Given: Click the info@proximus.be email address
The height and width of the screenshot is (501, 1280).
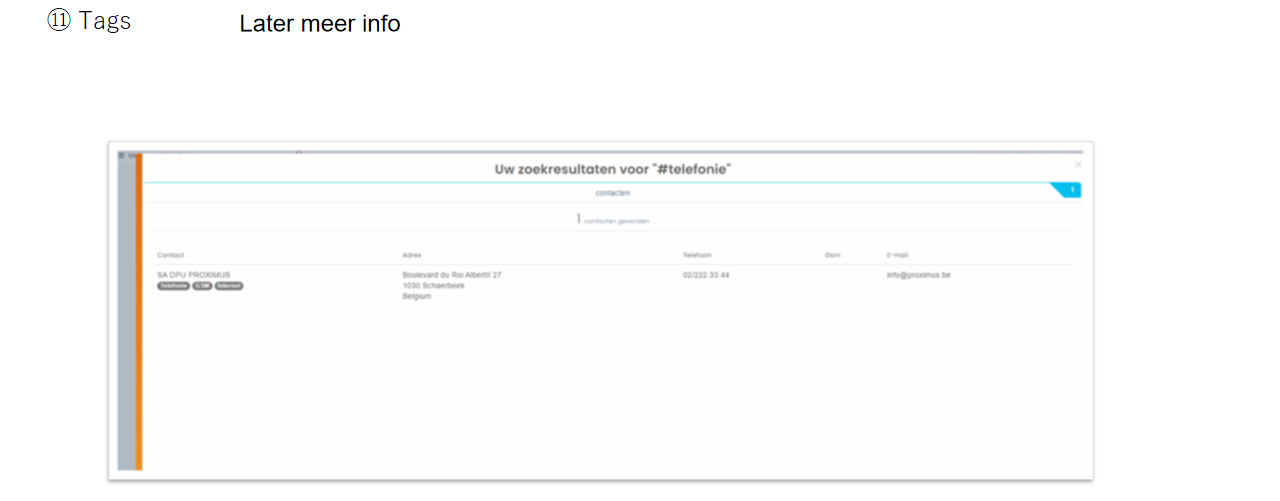Looking at the screenshot, I should 918,275.
